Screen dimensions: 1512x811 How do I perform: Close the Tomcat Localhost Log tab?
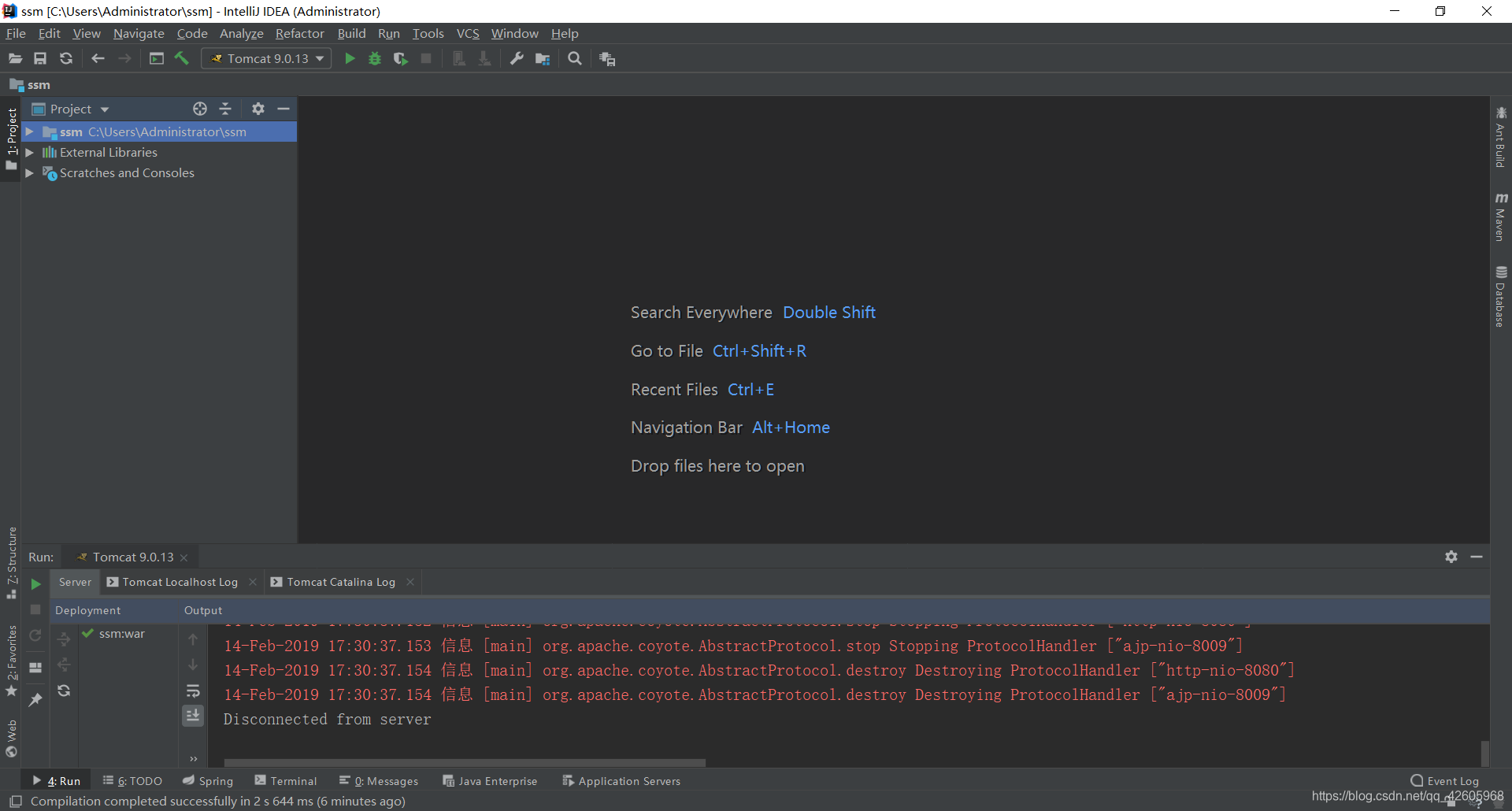click(253, 582)
